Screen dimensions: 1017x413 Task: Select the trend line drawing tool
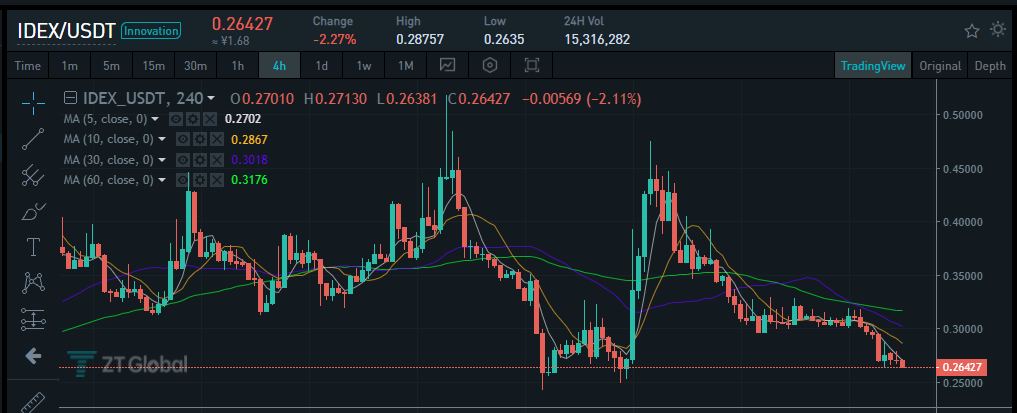[x=33, y=139]
